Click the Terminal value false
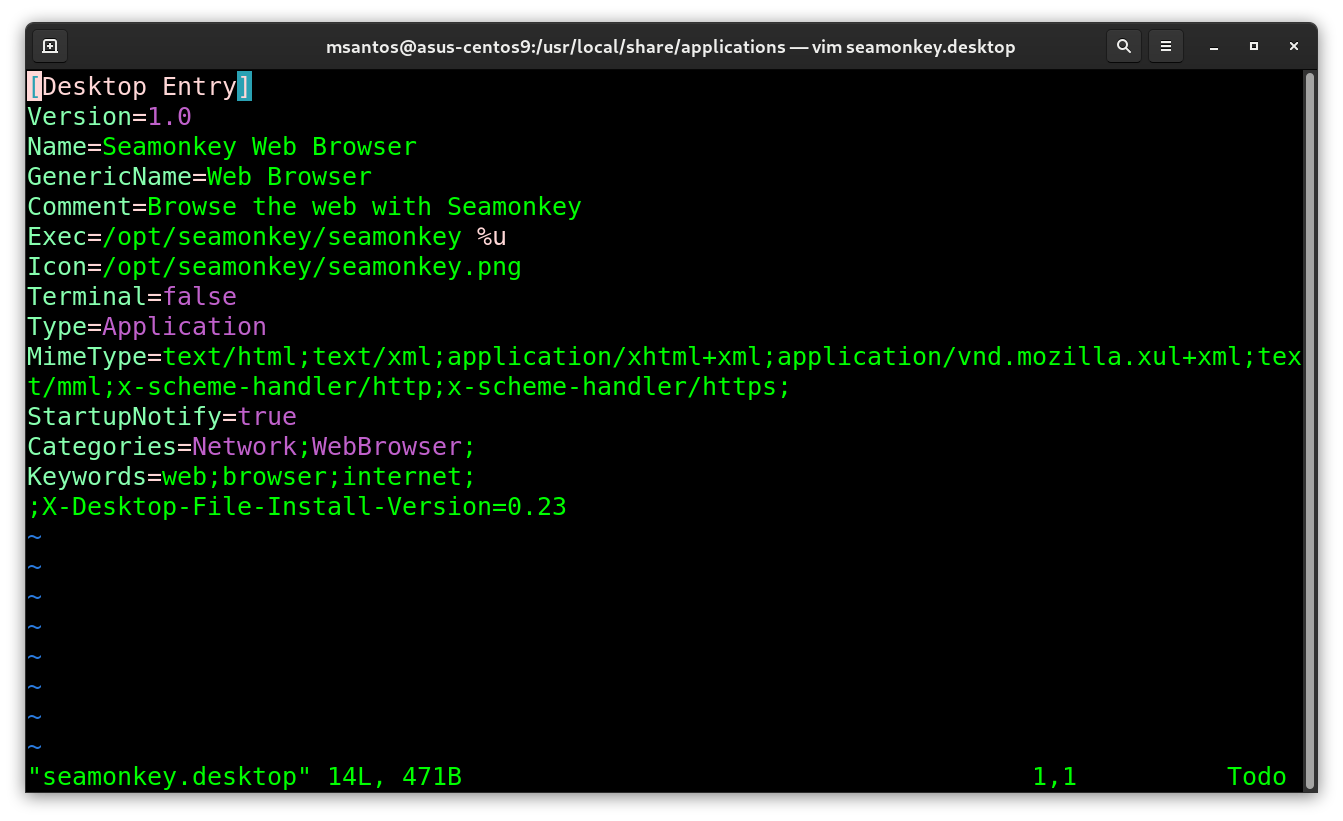 click(x=200, y=297)
